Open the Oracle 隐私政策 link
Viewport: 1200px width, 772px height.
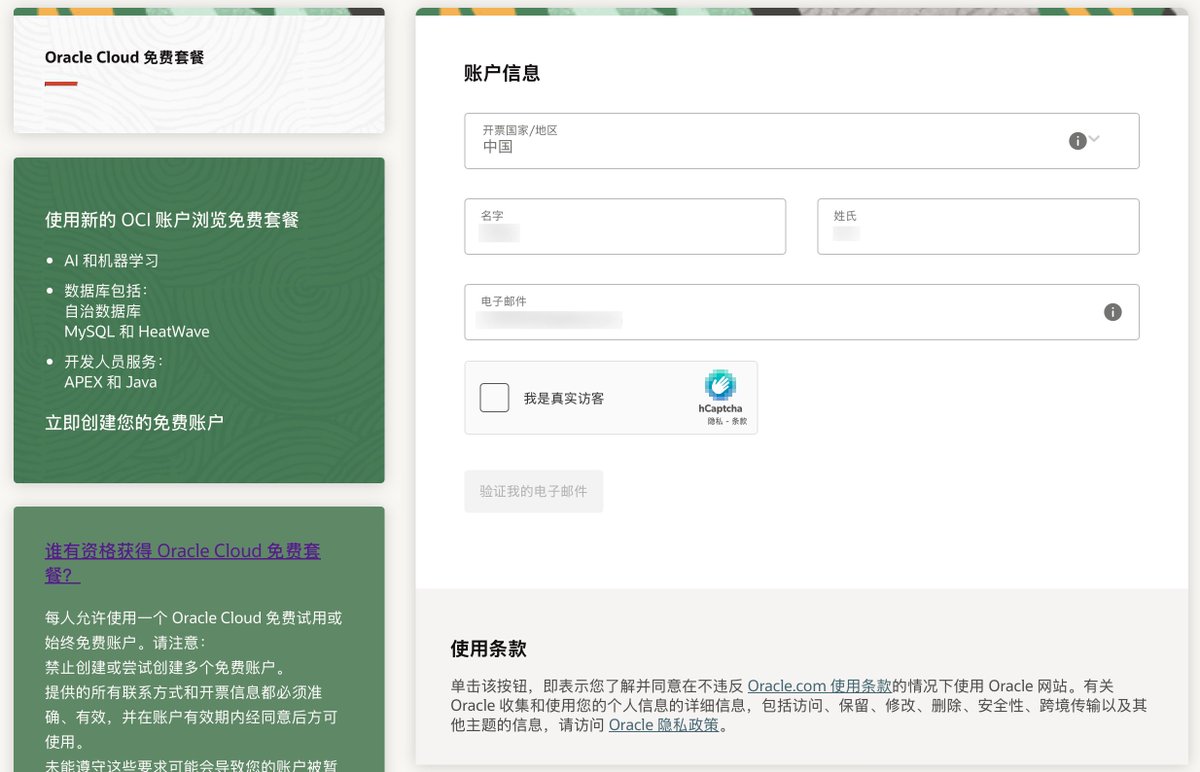coord(664,725)
